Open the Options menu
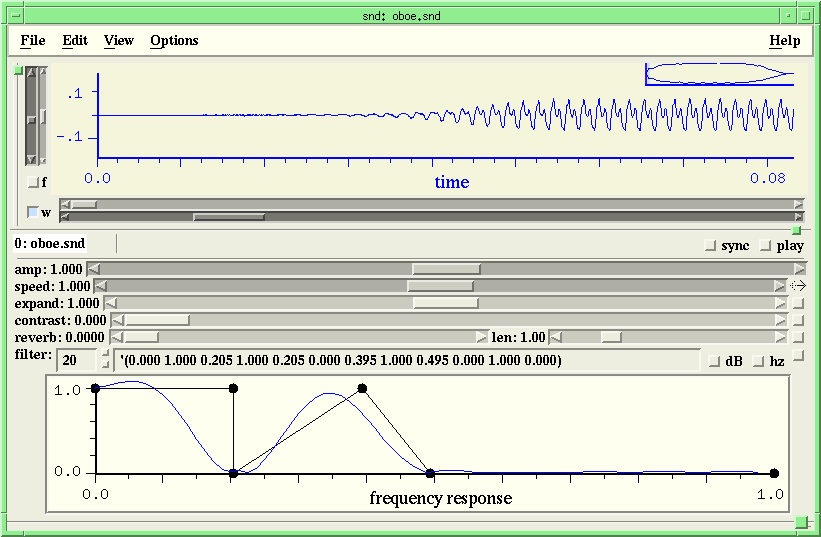Screen dimensions: 821x537 coord(174,41)
